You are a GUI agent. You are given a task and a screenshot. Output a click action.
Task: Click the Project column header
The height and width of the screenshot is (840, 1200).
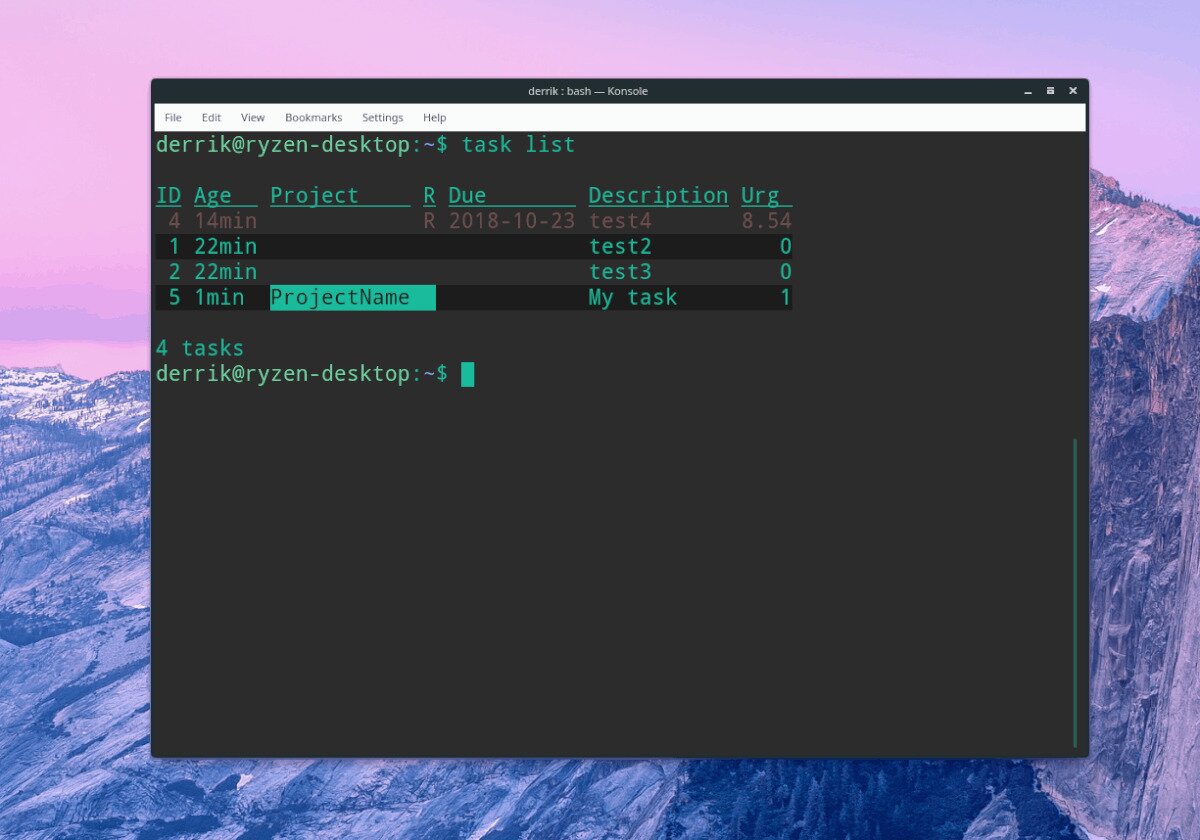[x=340, y=196]
